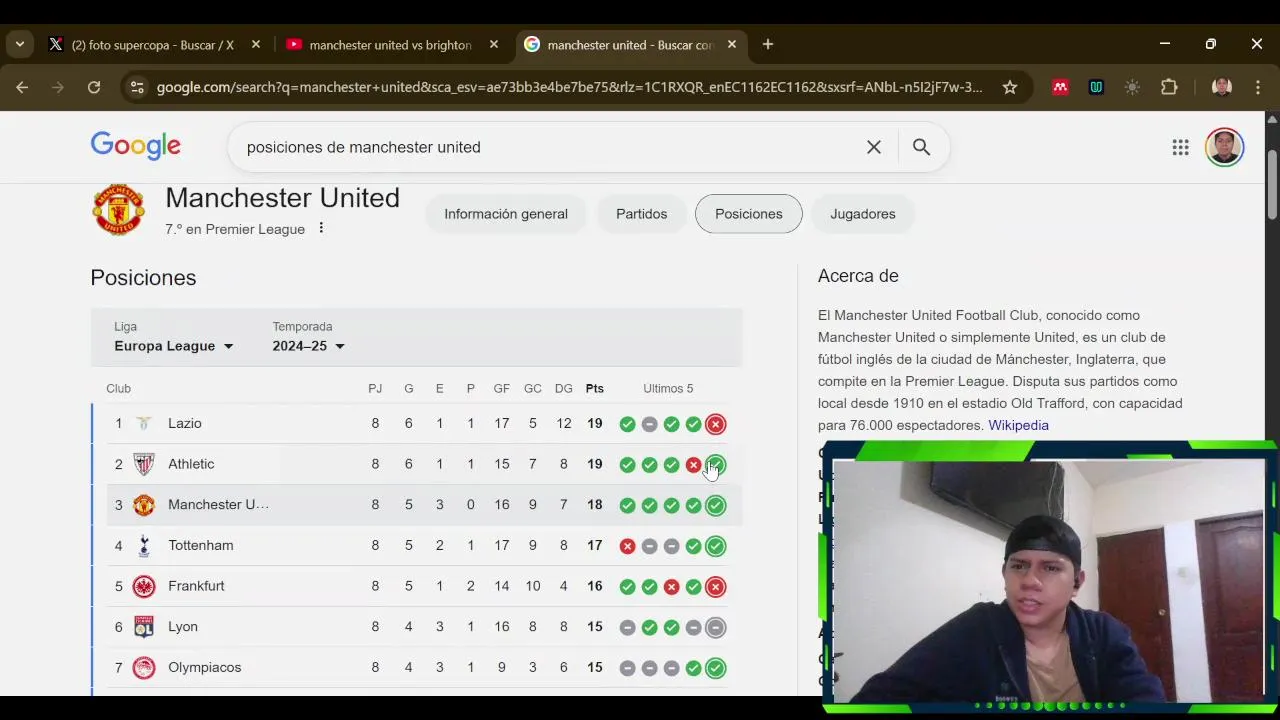Click the Ultimos 5 column header
The width and height of the screenshot is (1280, 720).
coord(668,388)
